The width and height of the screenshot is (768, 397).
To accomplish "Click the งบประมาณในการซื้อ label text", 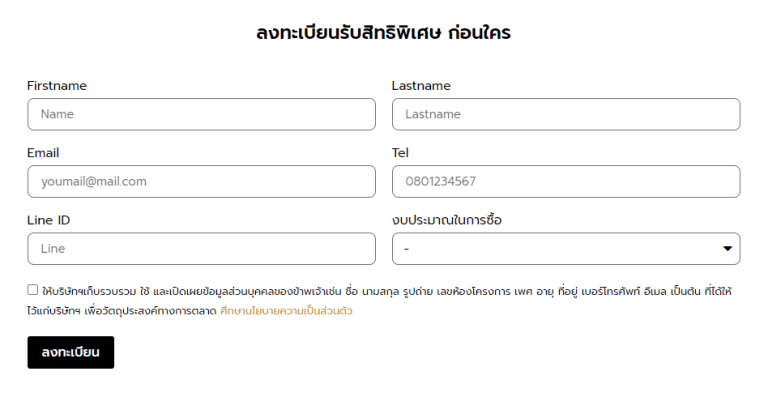I will point(447,220).
